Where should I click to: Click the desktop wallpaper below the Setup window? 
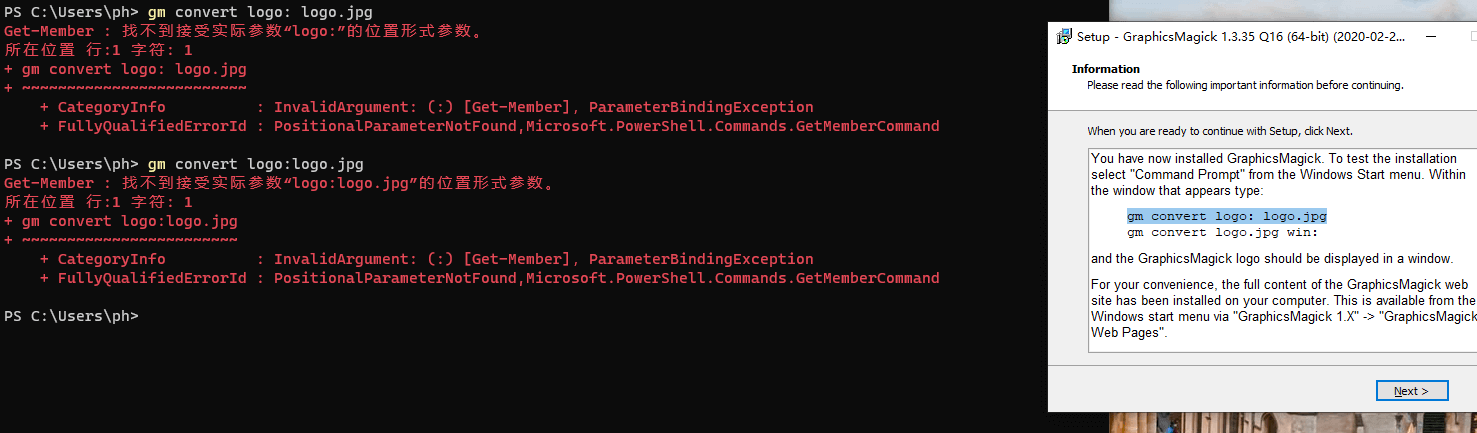tap(1260, 423)
